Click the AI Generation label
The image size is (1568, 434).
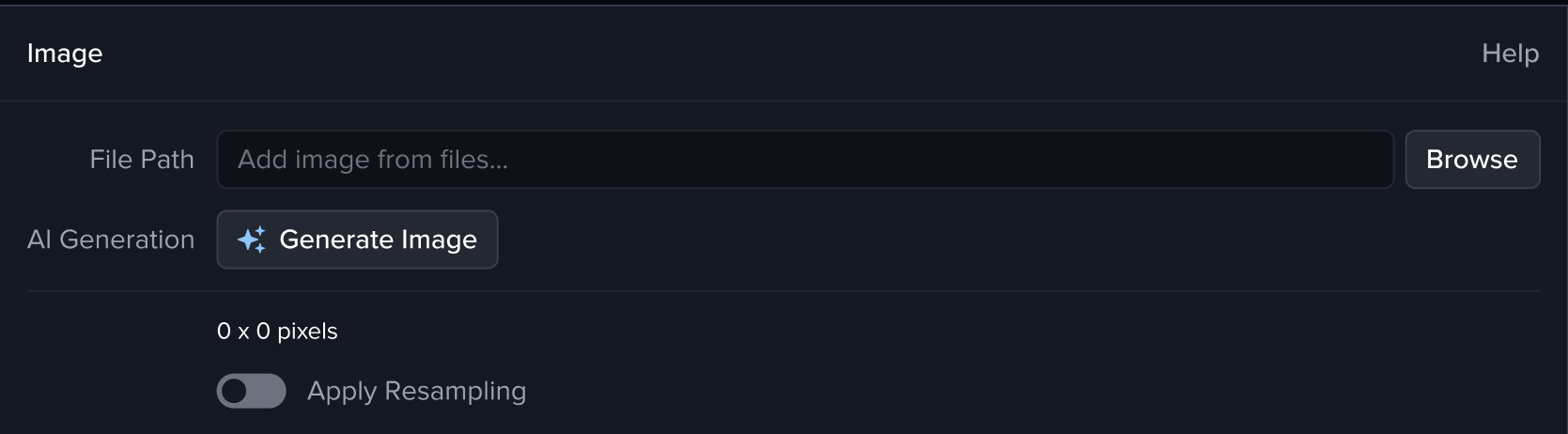click(x=111, y=240)
